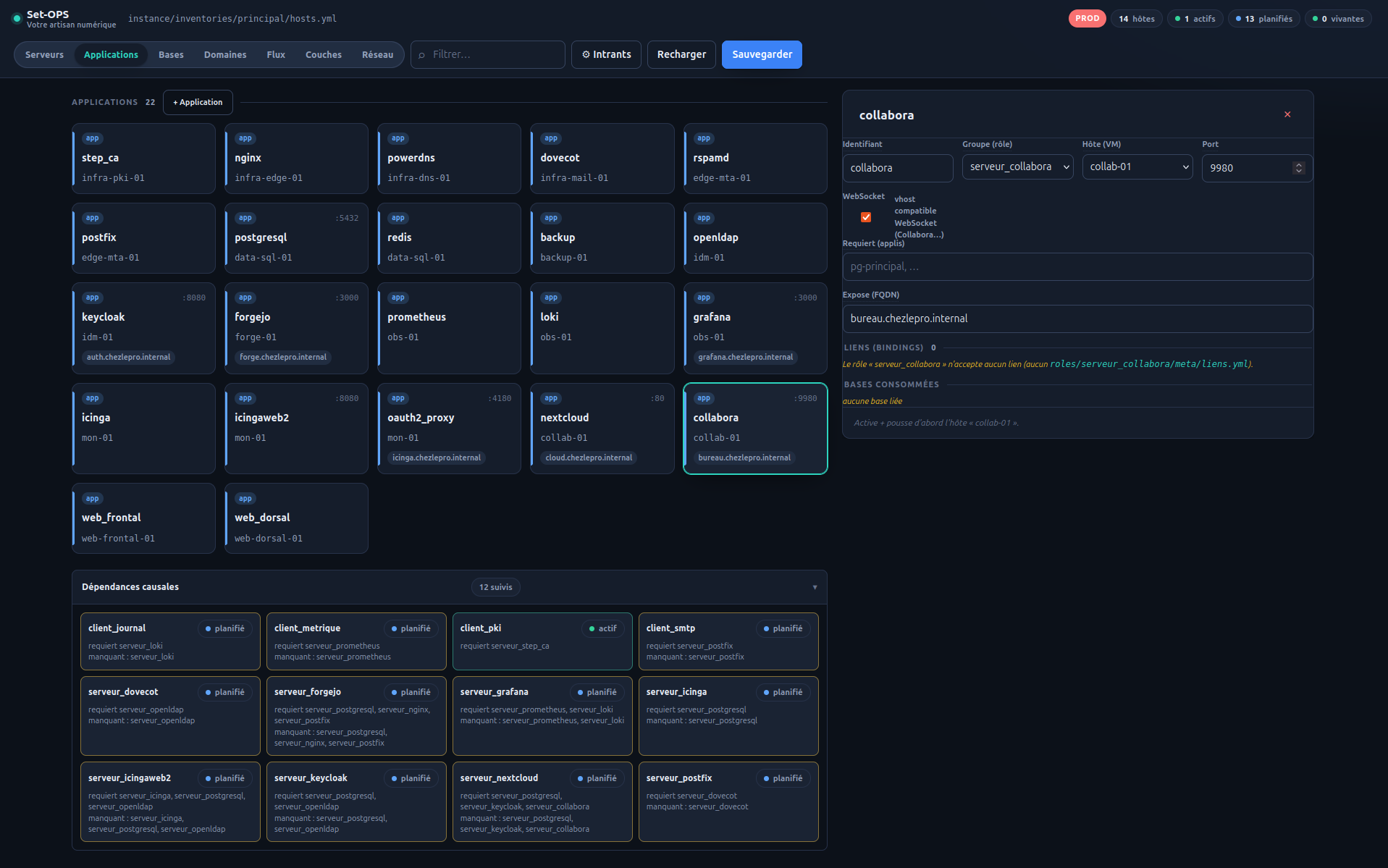Select the loki application card
This screenshot has height=868, width=1388.
(x=602, y=328)
